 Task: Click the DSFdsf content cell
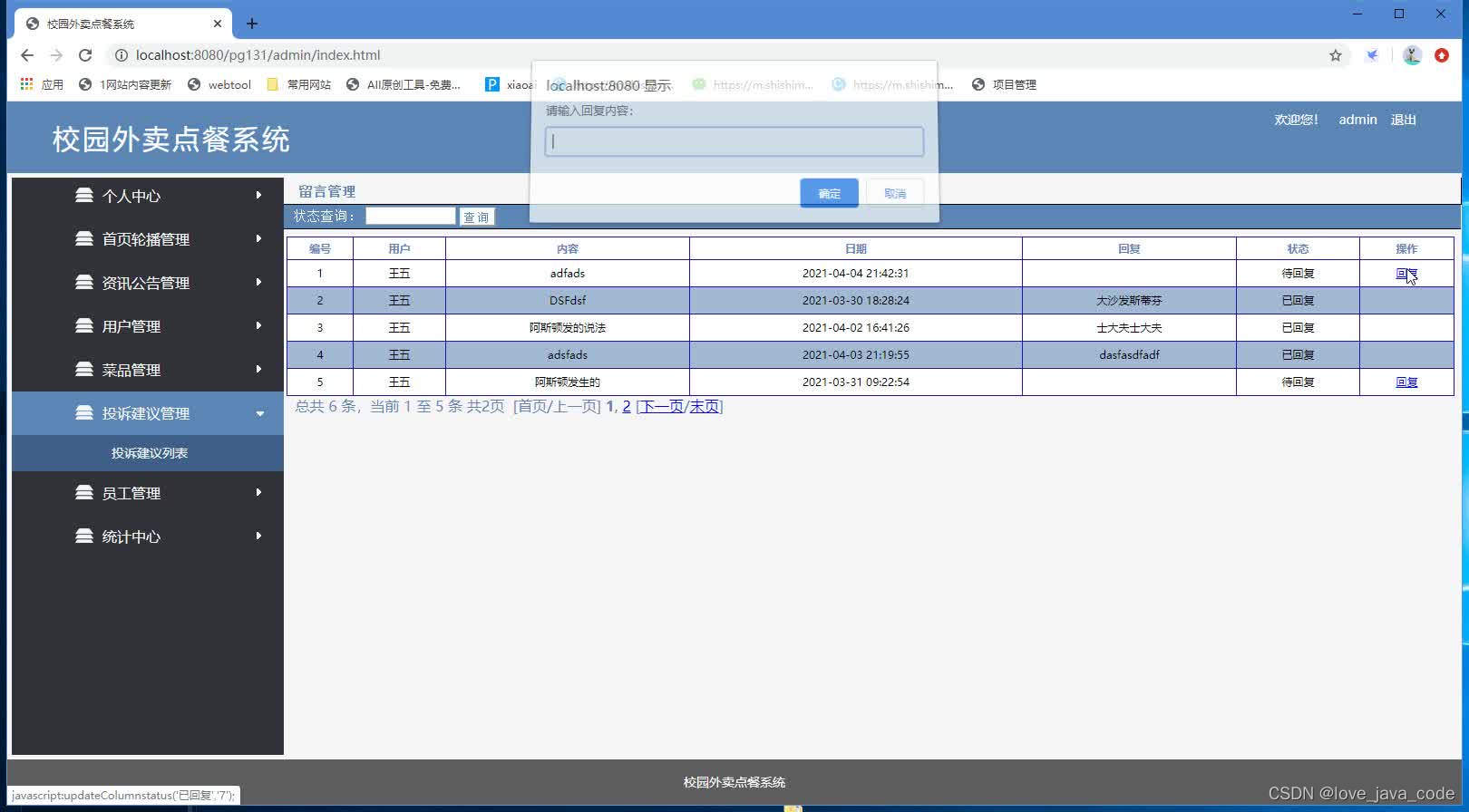click(568, 301)
